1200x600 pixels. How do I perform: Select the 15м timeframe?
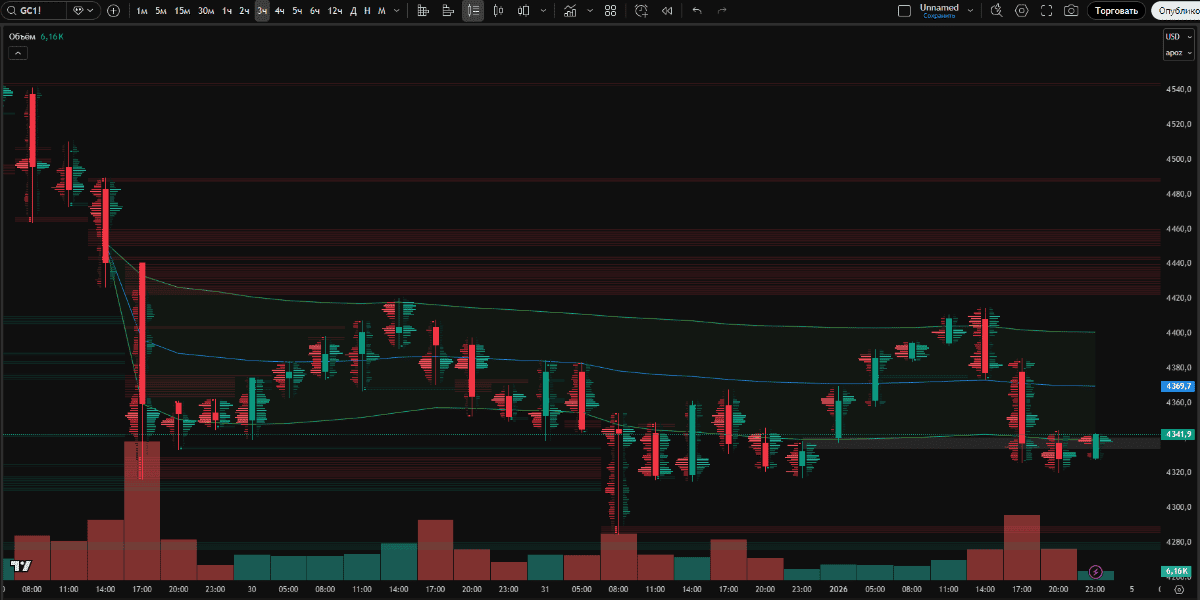pos(182,11)
